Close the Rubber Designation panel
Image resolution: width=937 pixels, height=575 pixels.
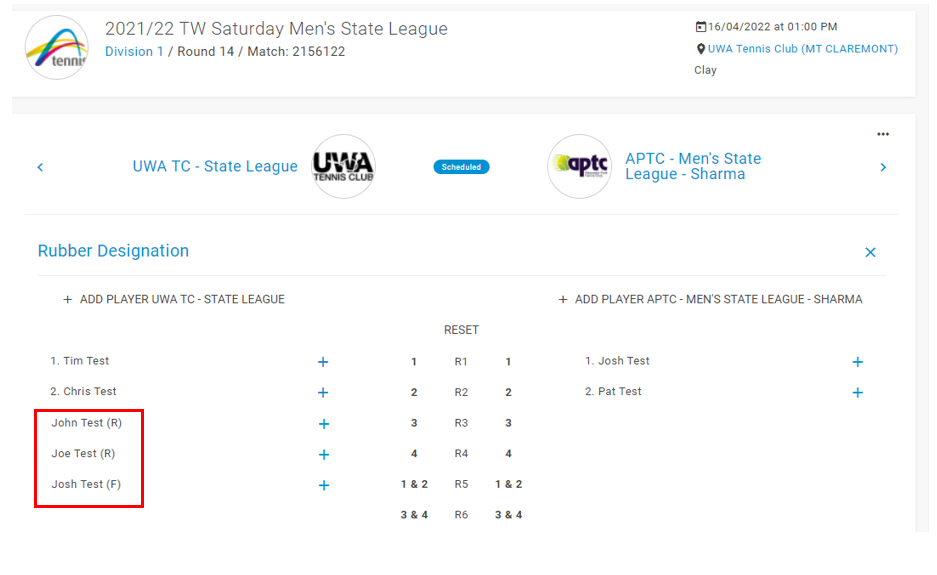[x=870, y=252]
